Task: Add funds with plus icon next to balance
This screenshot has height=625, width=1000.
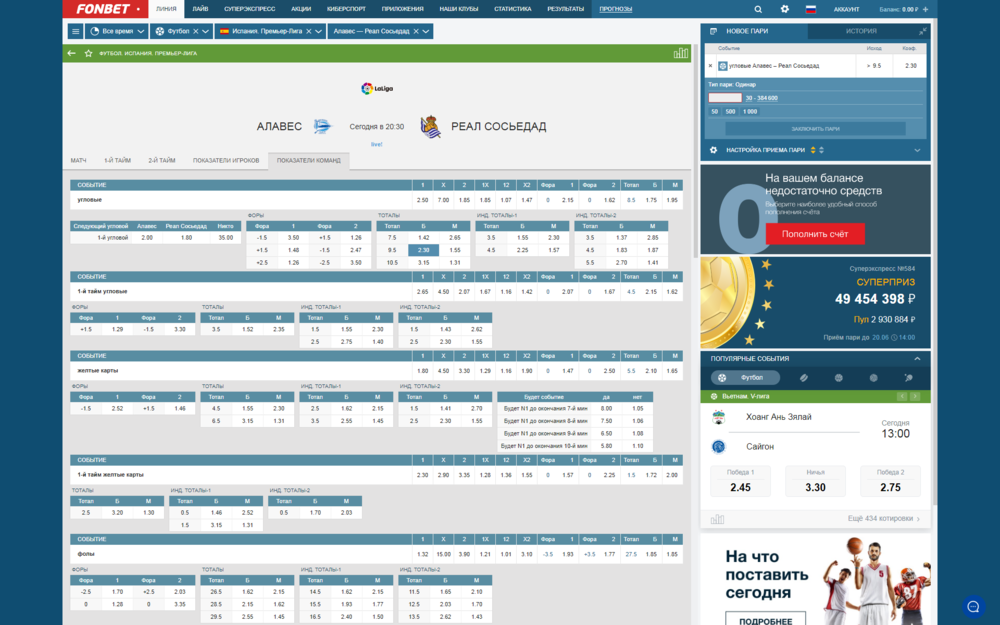Action: [925, 9]
